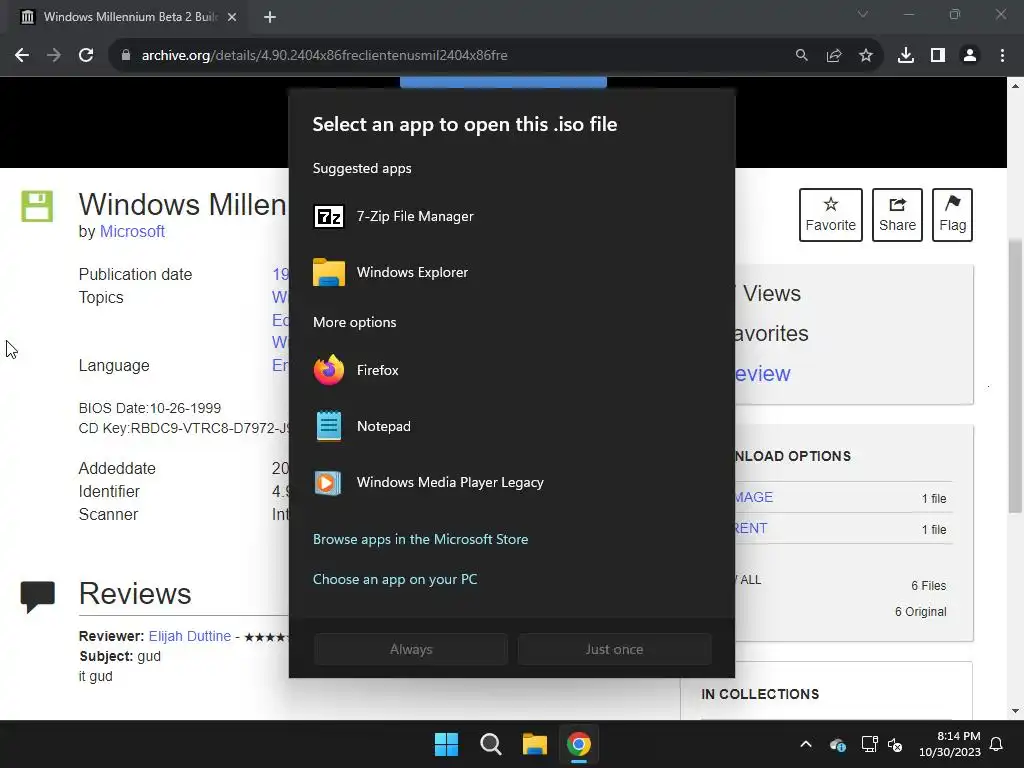This screenshot has height=768, width=1024.
Task: Click the muted volume tray icon
Action: [895, 744]
